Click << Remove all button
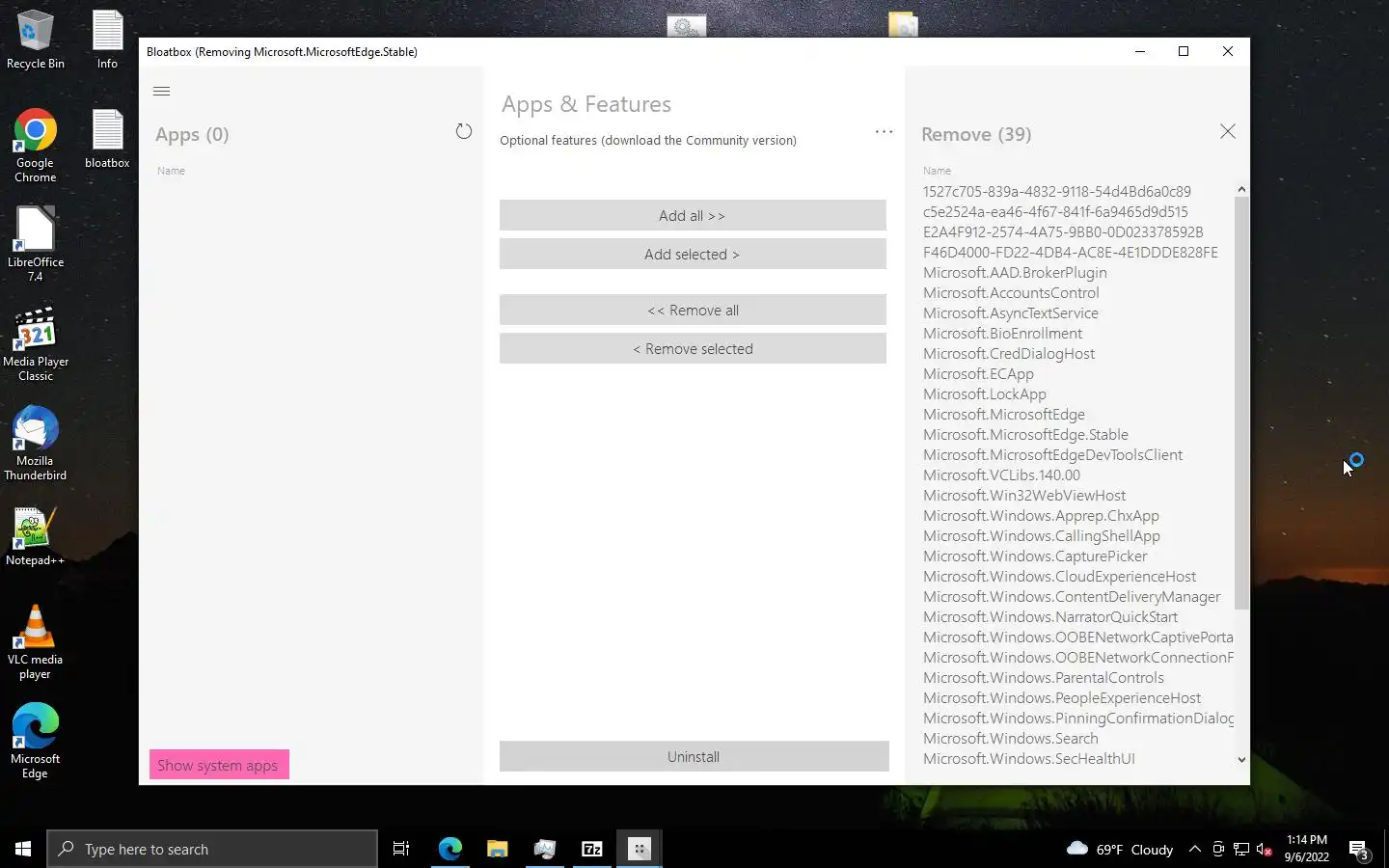This screenshot has height=868, width=1389. 693,310
